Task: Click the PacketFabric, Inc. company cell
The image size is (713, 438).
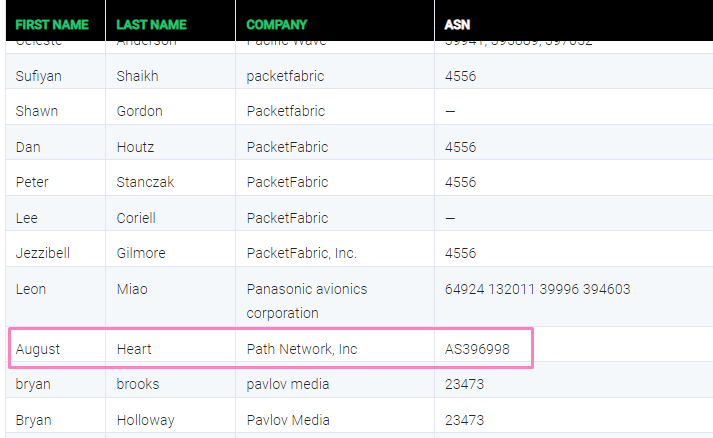Action: pyautogui.click(x=302, y=253)
